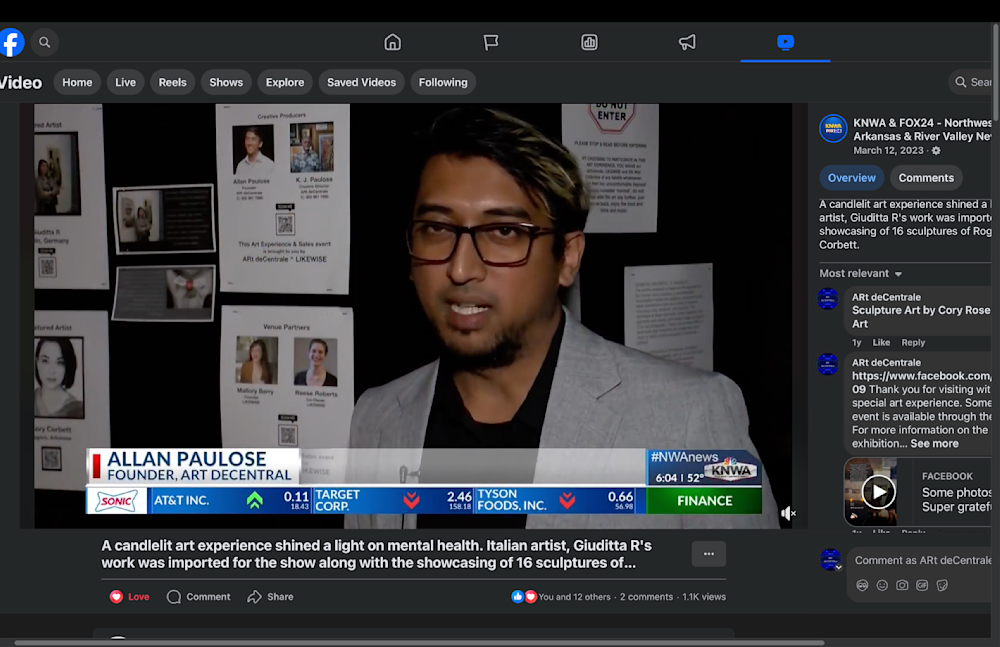The width and height of the screenshot is (1000, 647).
Task: Switch commenting profile via avatar arrow
Action: [838, 567]
